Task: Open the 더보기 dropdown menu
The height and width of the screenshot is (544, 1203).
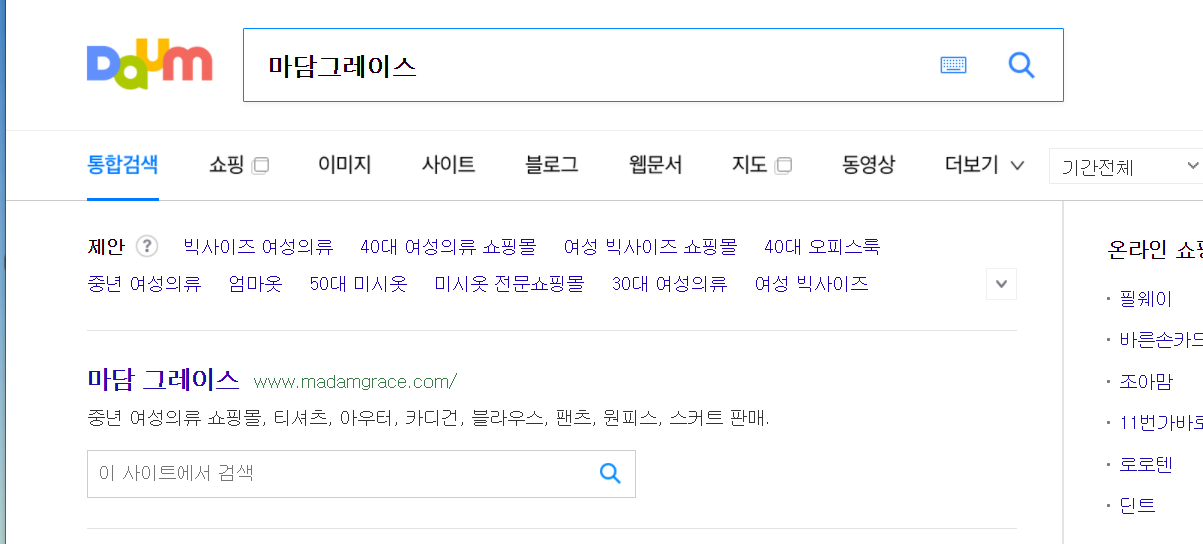Action: [984, 165]
